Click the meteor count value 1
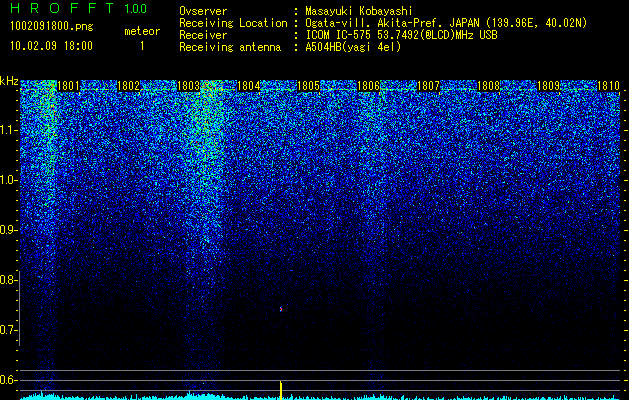This screenshot has width=629, height=400. coord(142,46)
